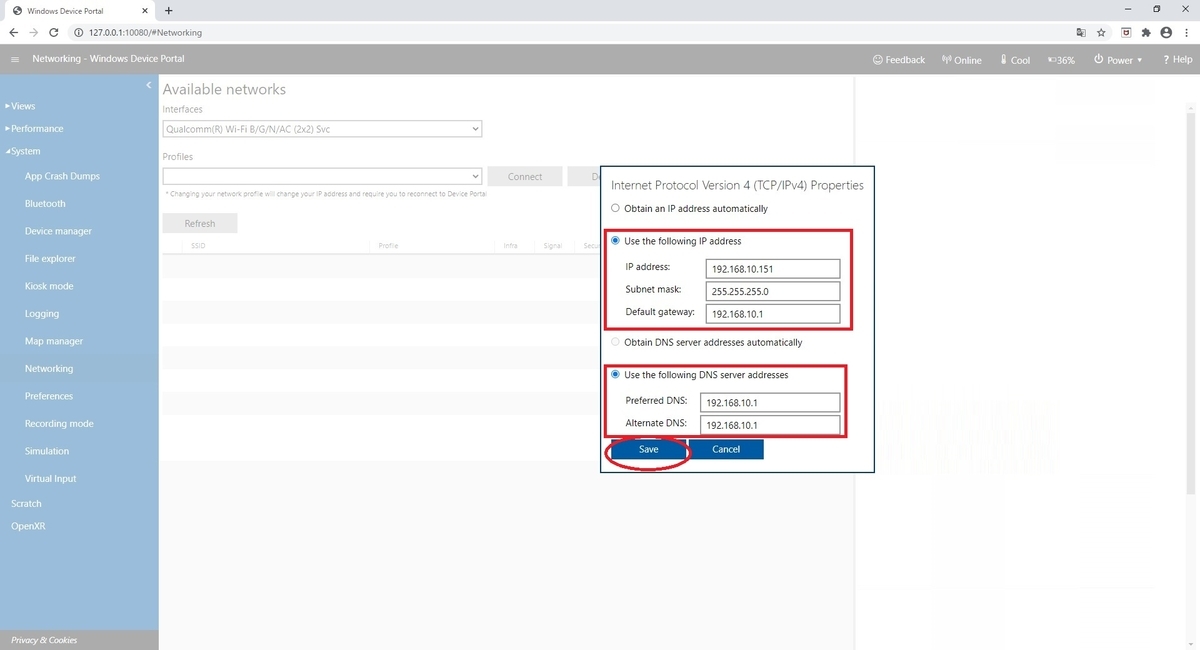Bookmark this page with the star icon
Screen dimensions: 1200x650
point(1101,32)
